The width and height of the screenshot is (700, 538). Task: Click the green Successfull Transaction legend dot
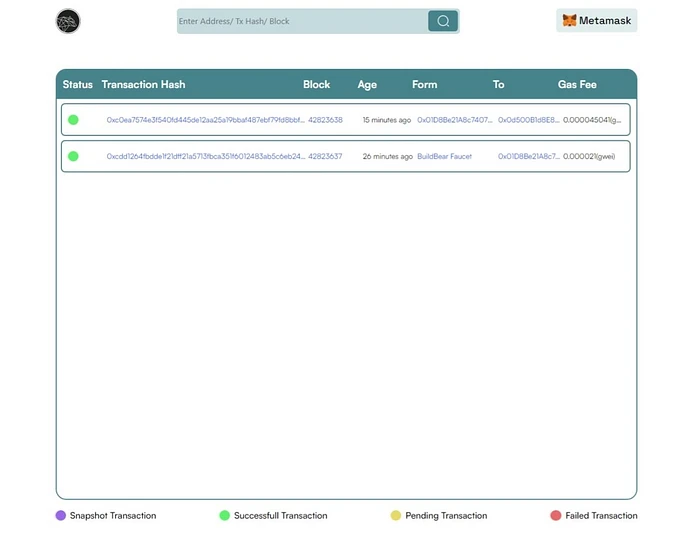[225, 516]
